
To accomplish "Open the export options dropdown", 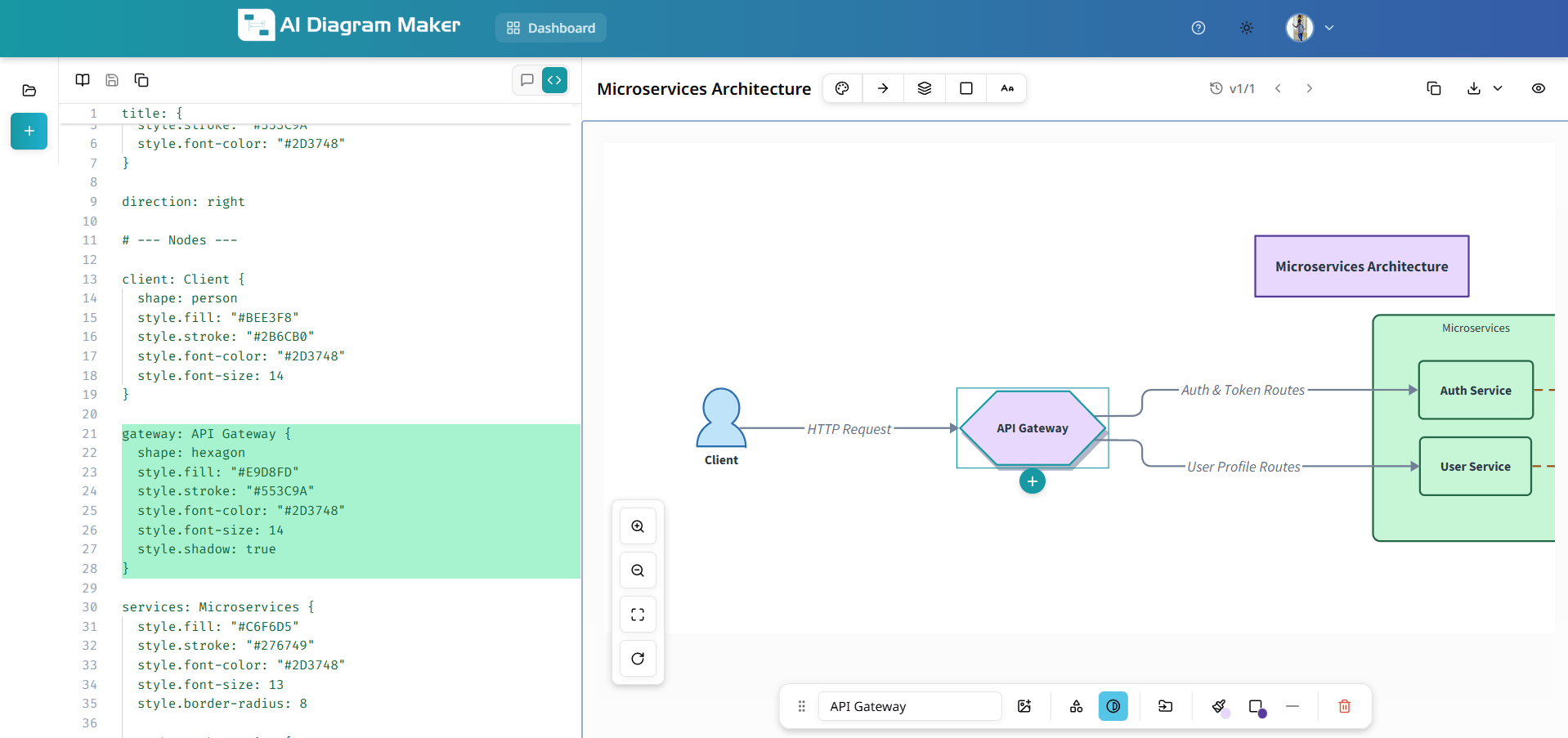I will (x=1499, y=88).
